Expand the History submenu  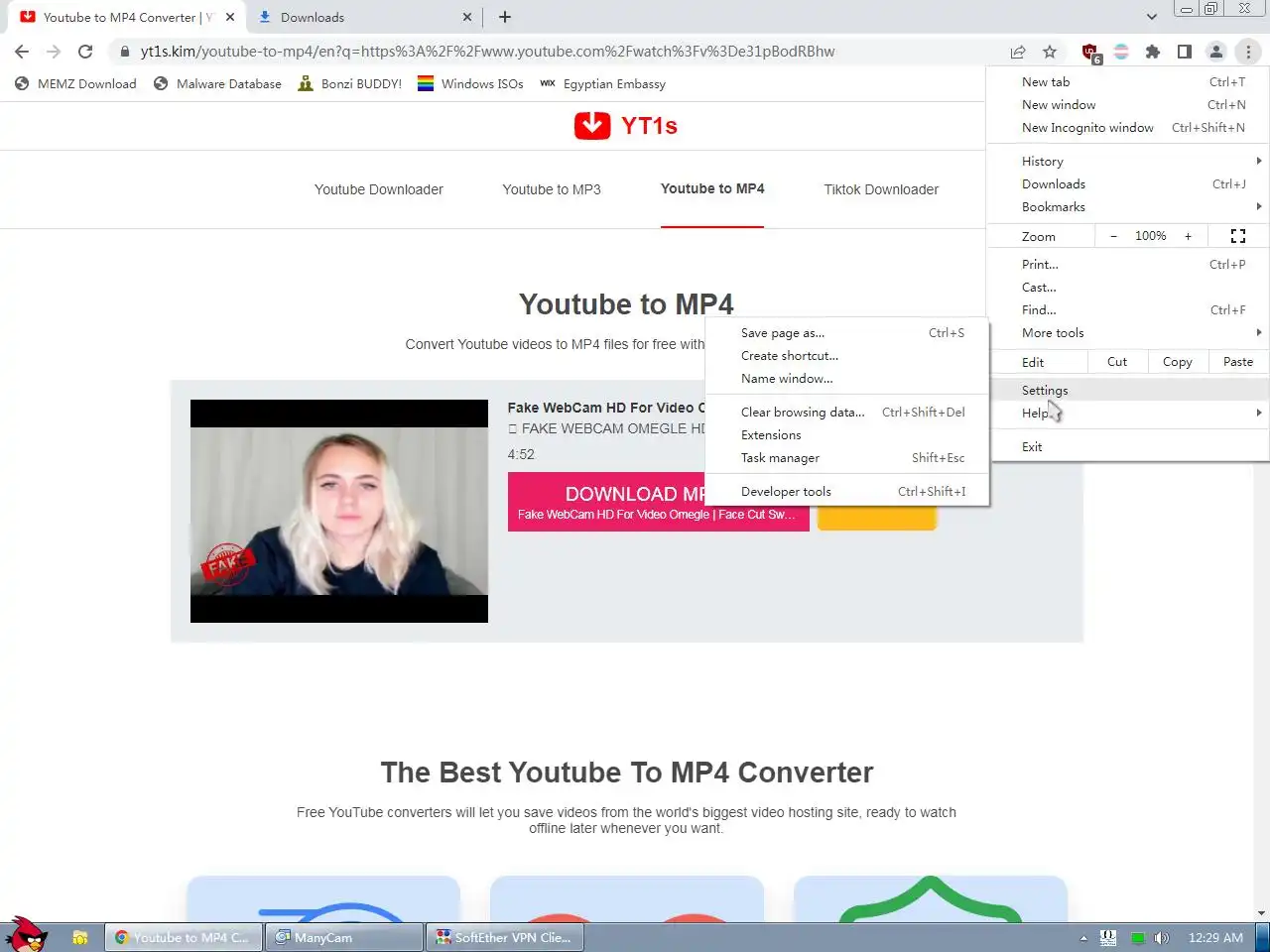click(1128, 162)
